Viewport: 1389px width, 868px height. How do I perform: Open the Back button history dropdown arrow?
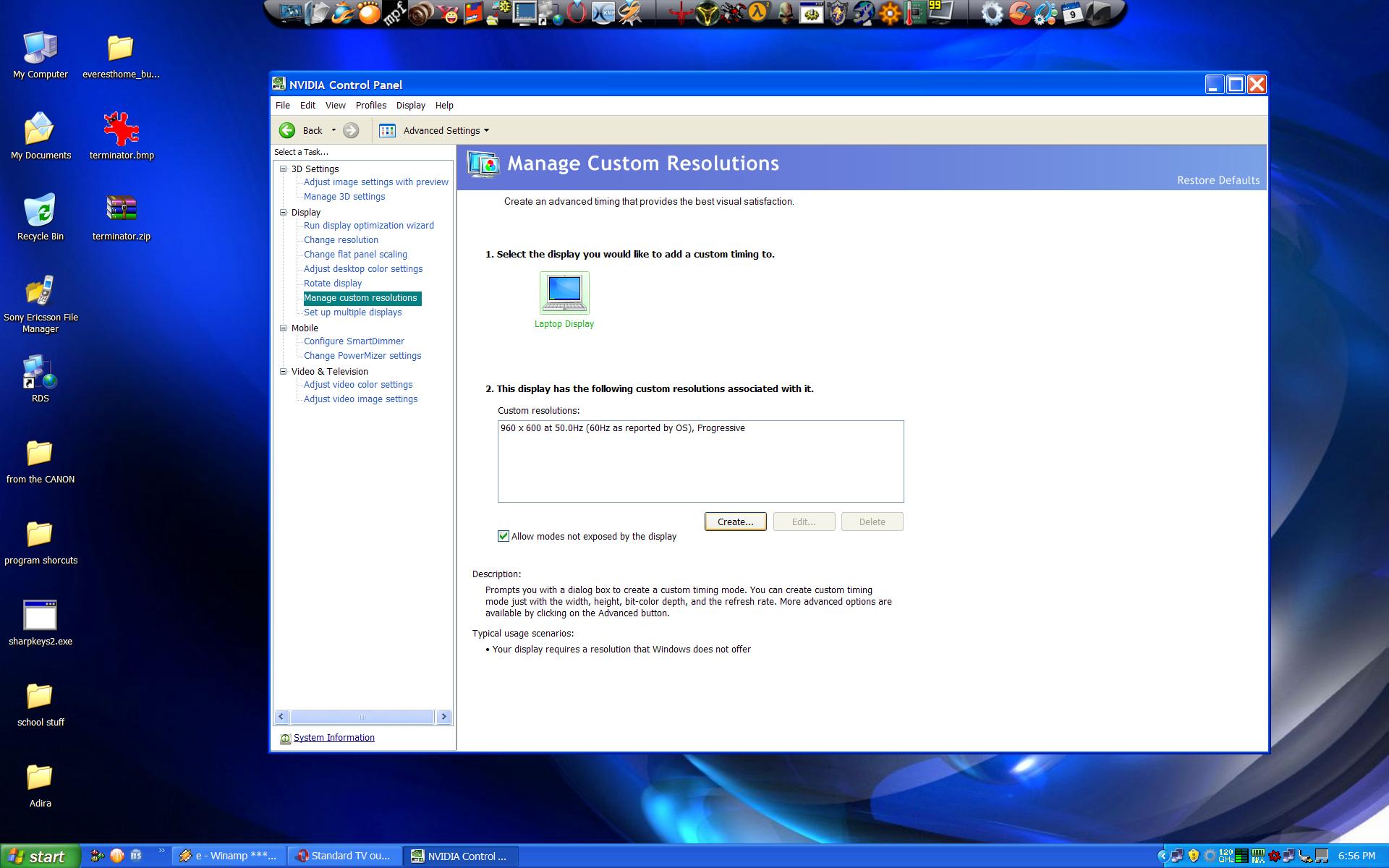(x=334, y=130)
